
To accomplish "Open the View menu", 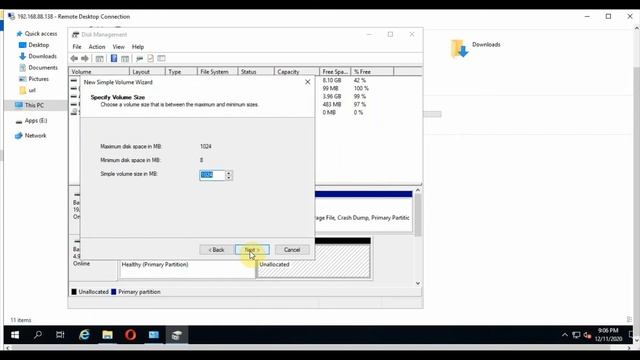I will pos(118,47).
